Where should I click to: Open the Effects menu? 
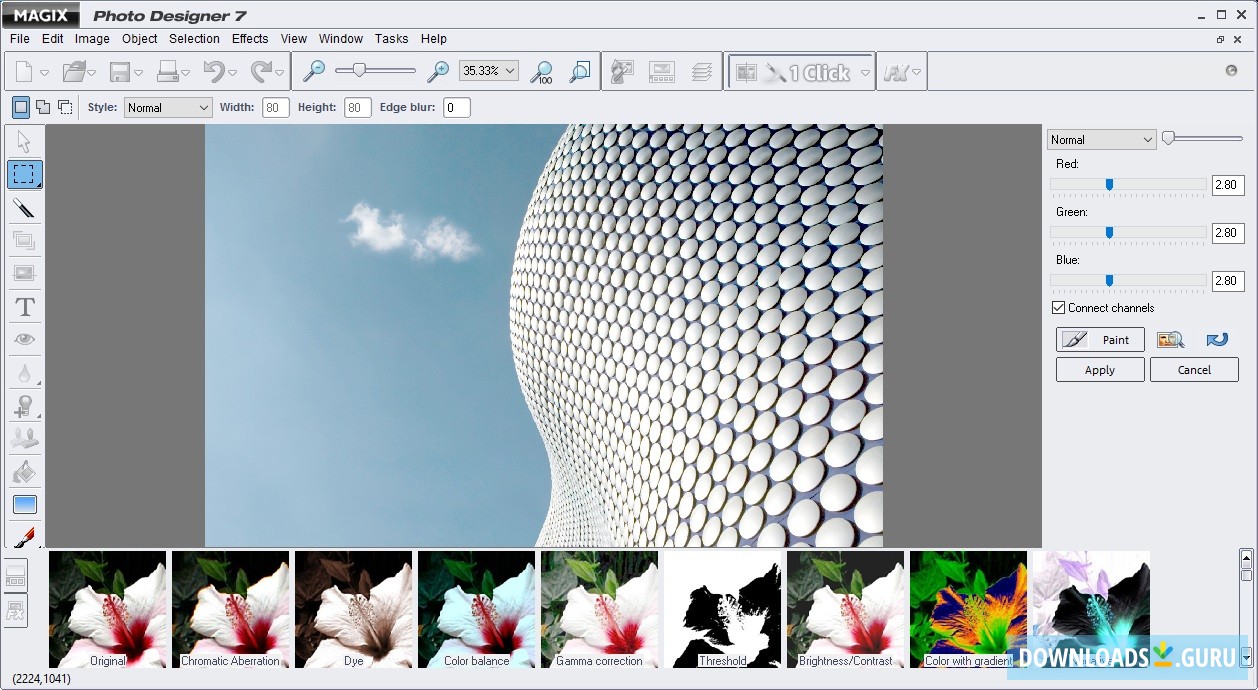(x=249, y=39)
